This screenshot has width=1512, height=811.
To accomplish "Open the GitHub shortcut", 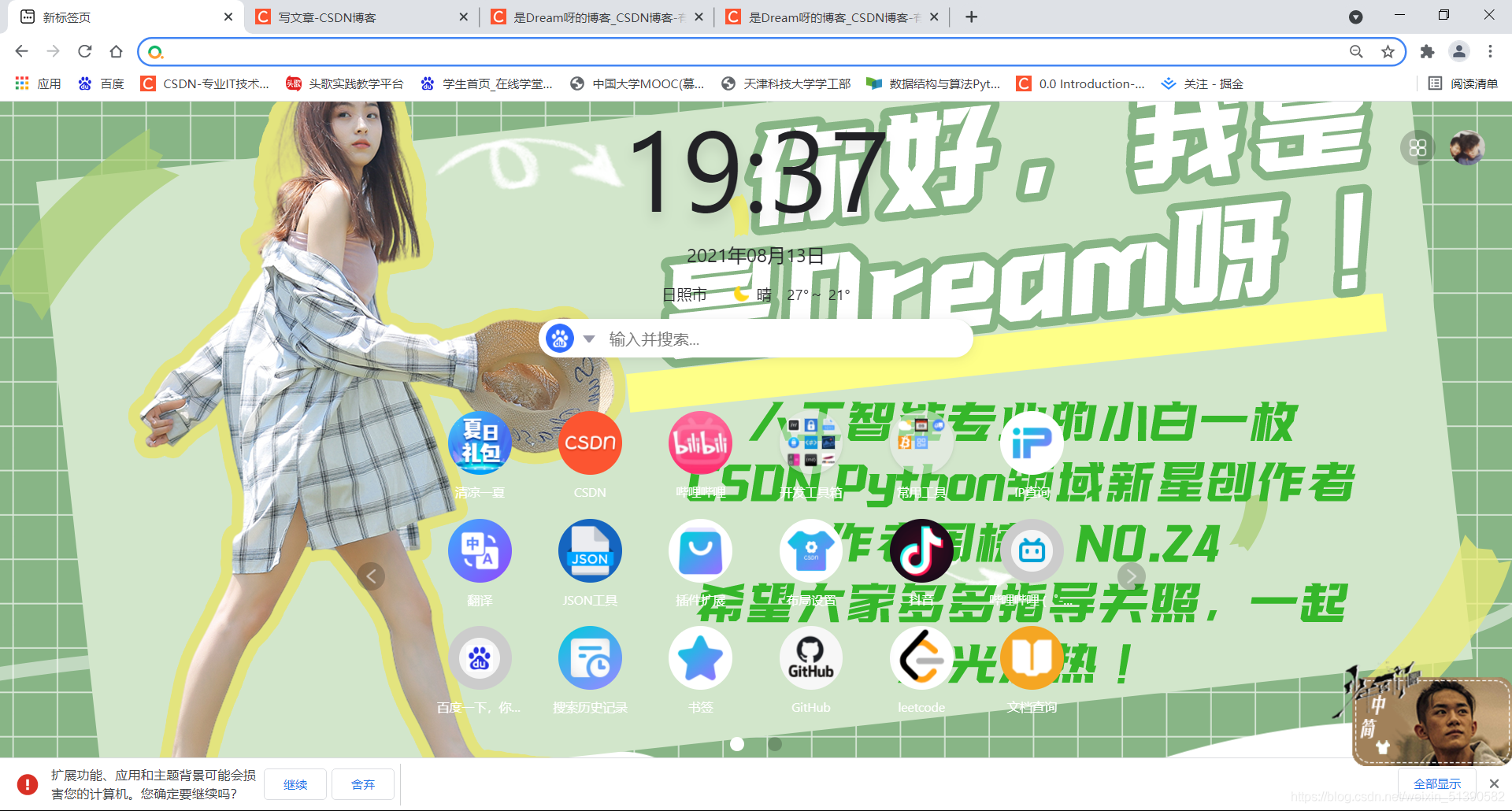I will (810, 658).
